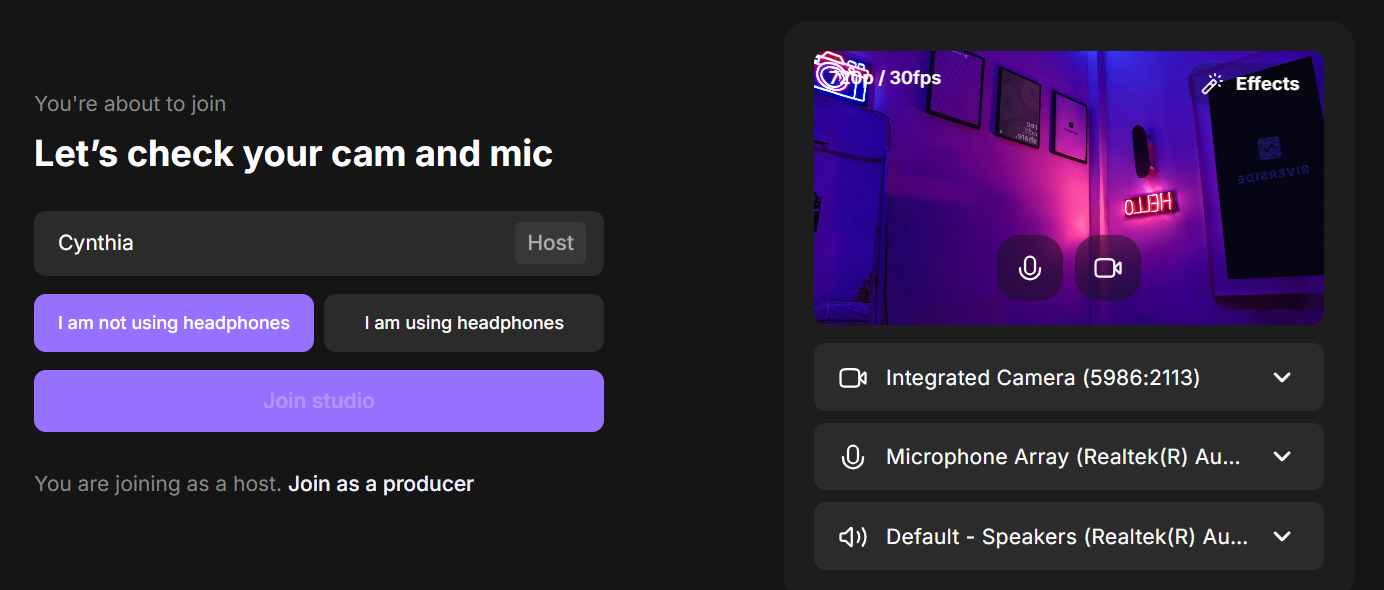
Task: Mute the microphone in the video preview
Action: pos(1029,268)
